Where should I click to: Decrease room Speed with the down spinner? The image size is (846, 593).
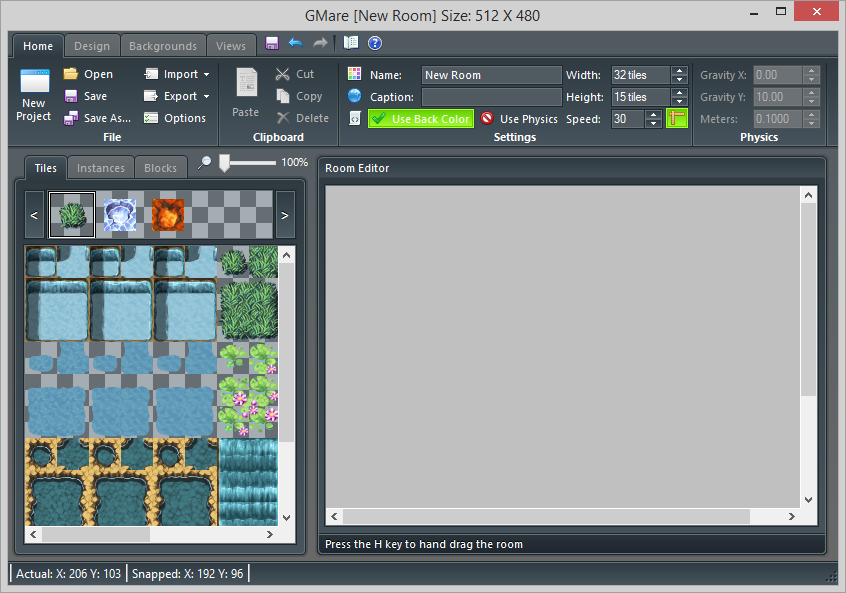tap(653, 123)
